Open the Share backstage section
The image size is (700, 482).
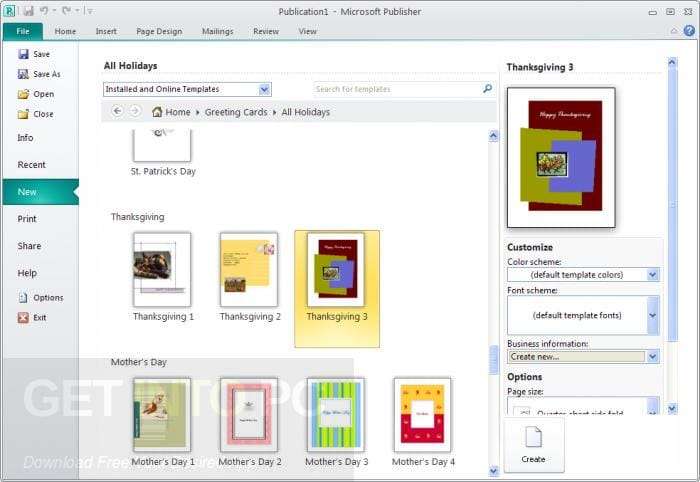[29, 246]
